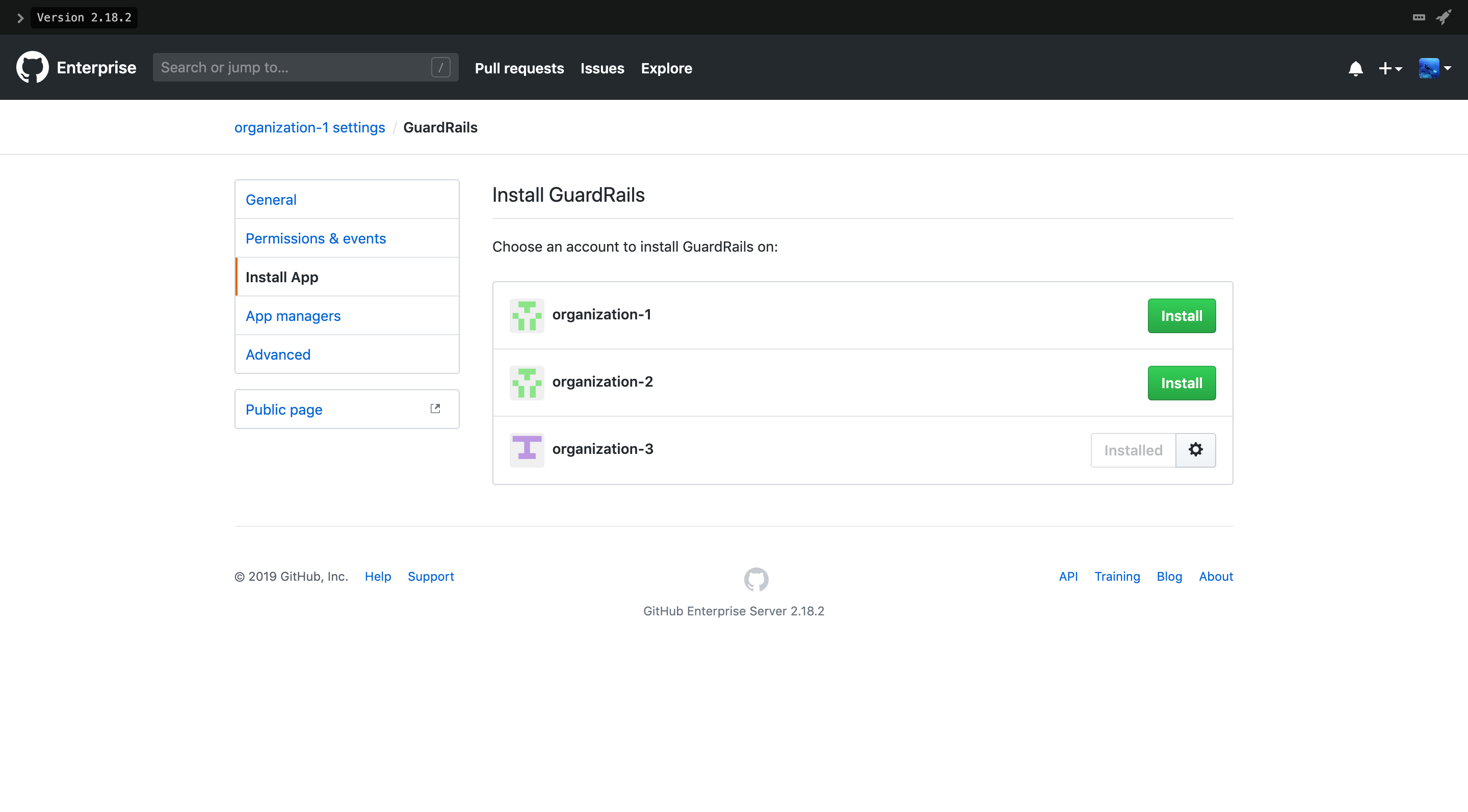The height and width of the screenshot is (812, 1468).
Task: Click the organization-3 purple avatar icon
Action: 527,449
